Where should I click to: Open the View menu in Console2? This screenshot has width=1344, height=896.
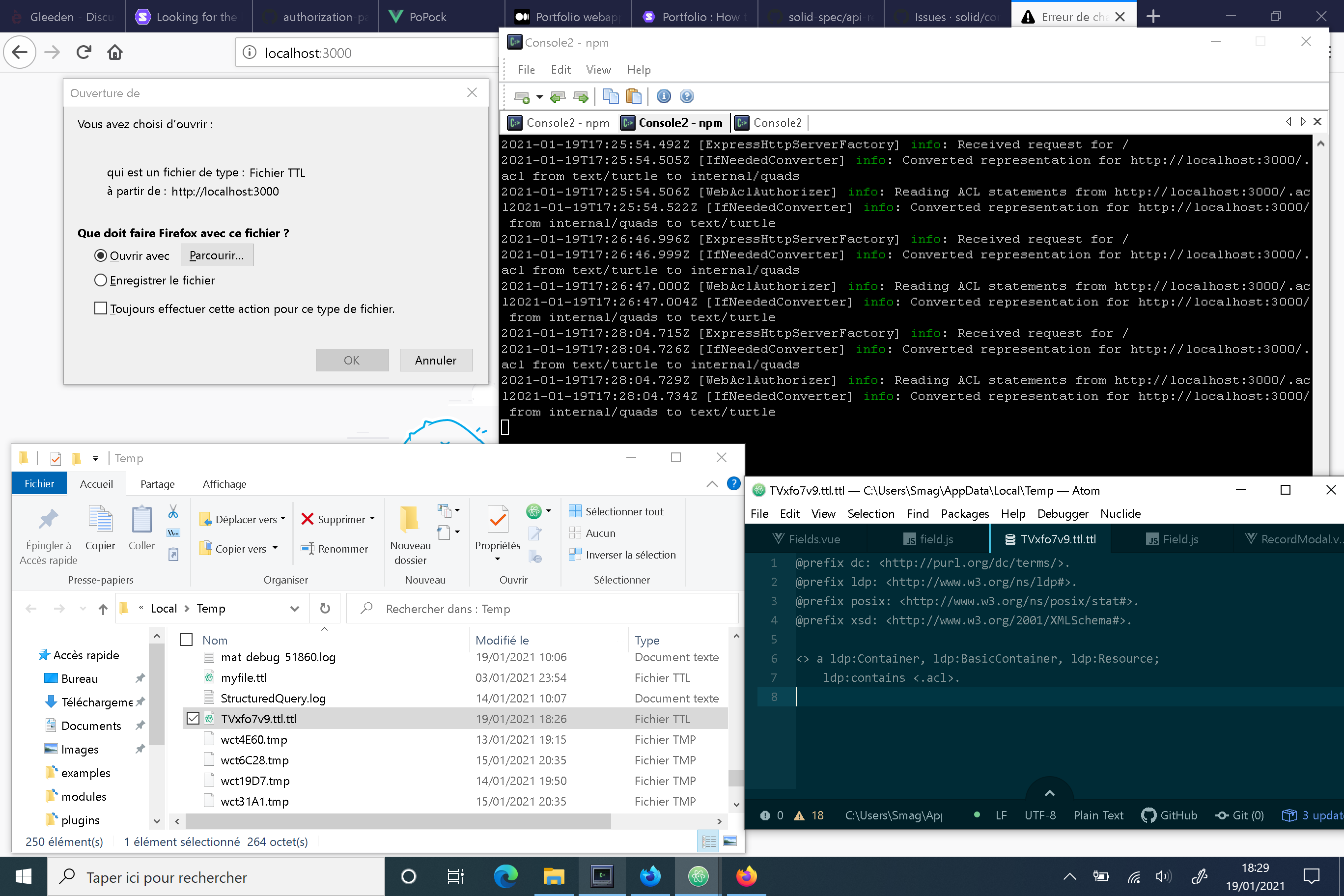tap(598, 70)
